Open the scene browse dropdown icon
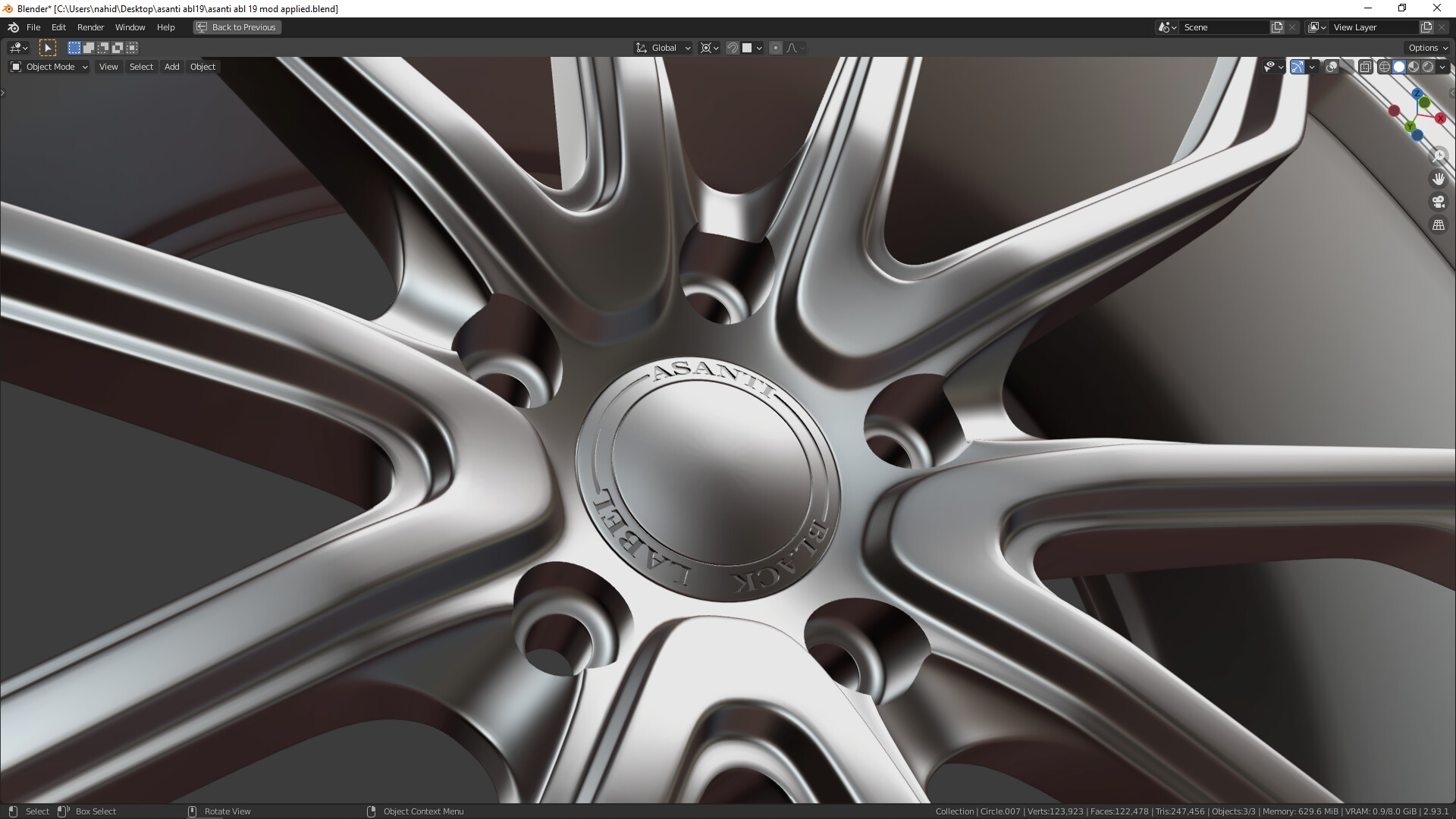 pos(1167,27)
